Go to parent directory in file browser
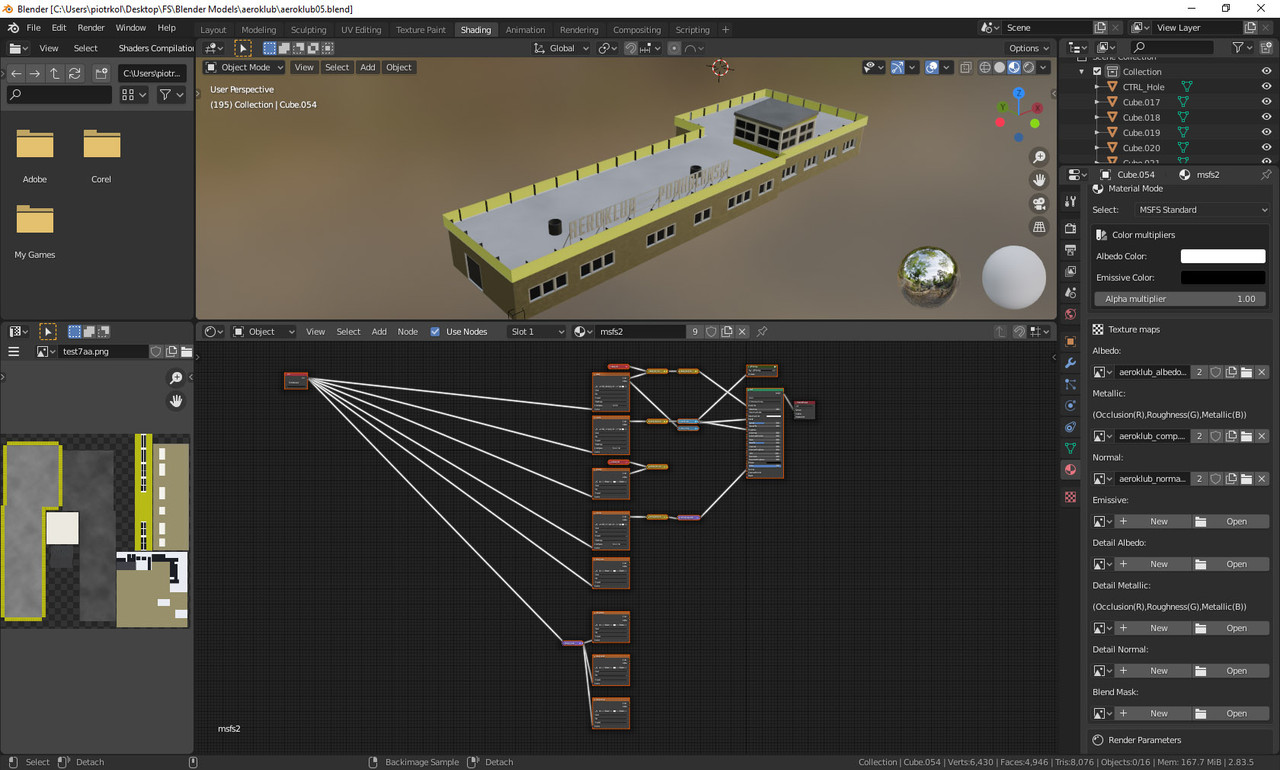1280x770 pixels. pos(54,73)
